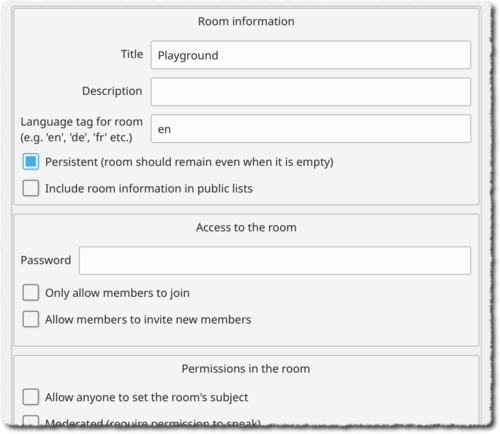Click the Room information section heading
The image size is (500, 434).
(246, 21)
